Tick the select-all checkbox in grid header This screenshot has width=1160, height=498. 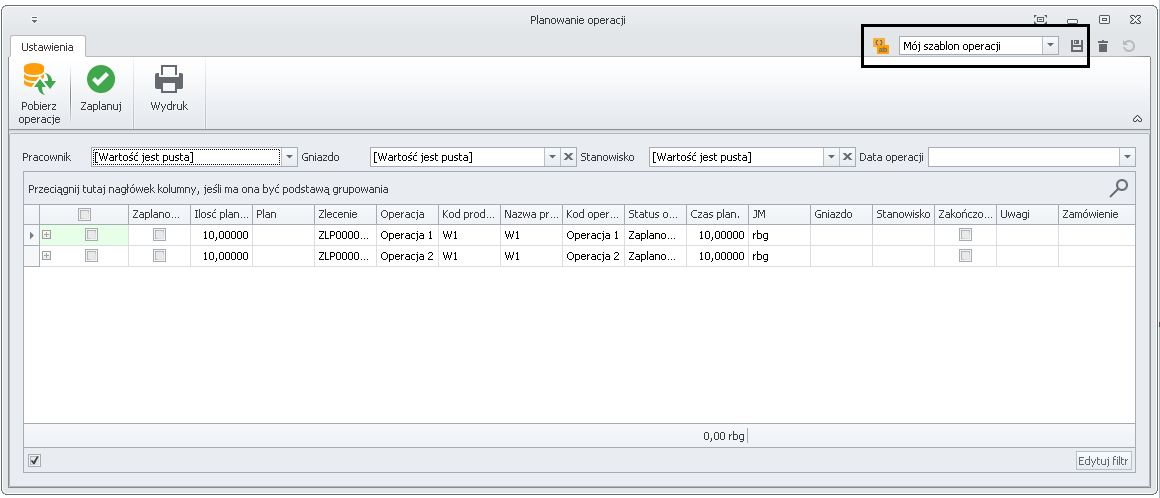85,214
